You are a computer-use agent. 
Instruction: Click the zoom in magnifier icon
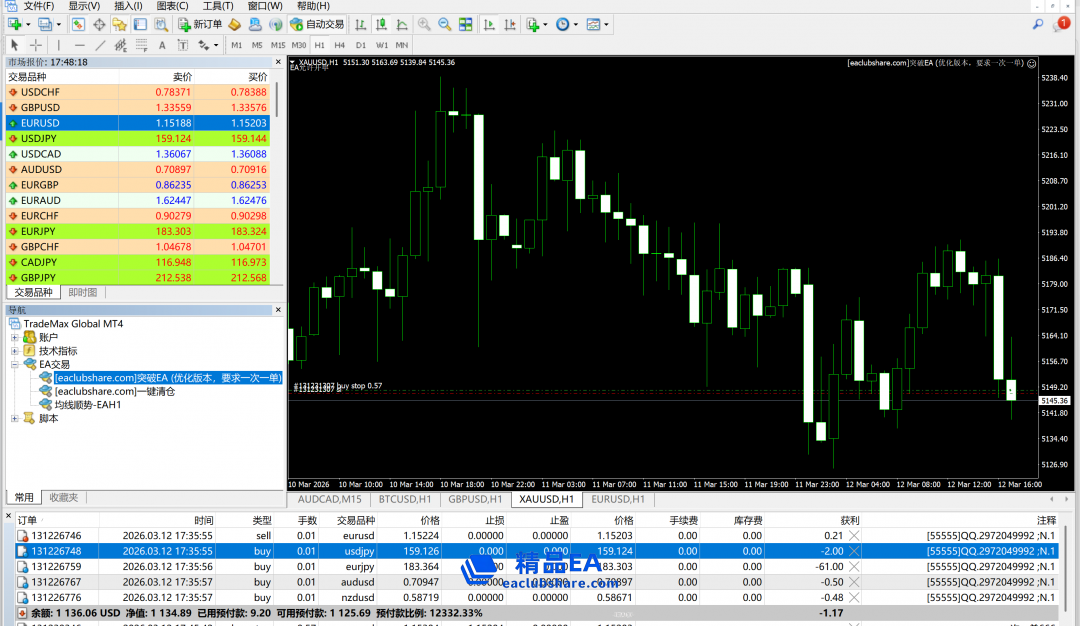tap(424, 24)
